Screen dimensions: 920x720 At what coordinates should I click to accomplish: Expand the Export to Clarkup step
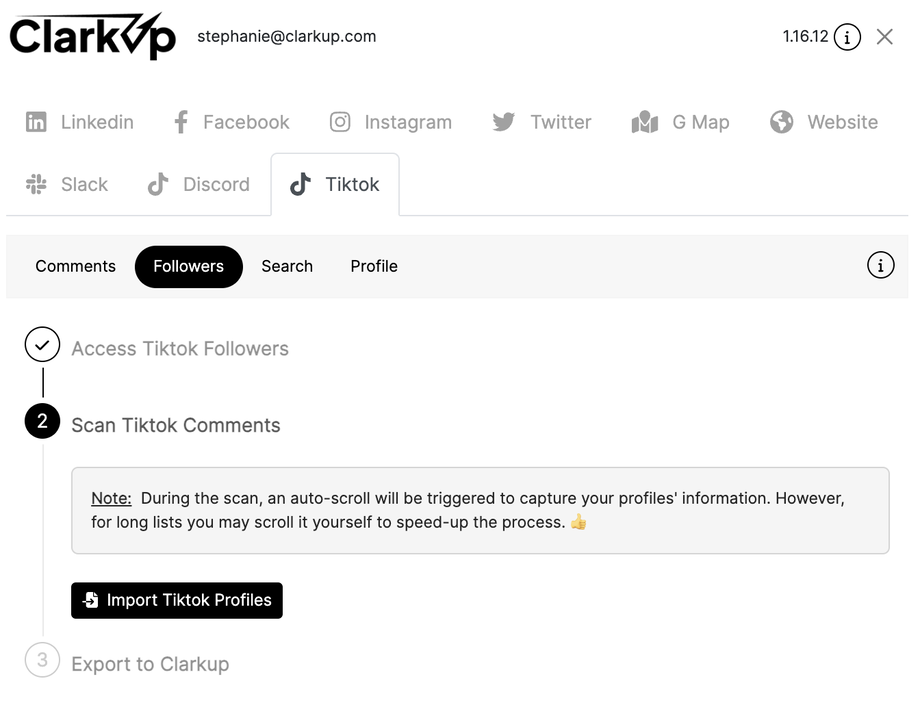pos(150,664)
